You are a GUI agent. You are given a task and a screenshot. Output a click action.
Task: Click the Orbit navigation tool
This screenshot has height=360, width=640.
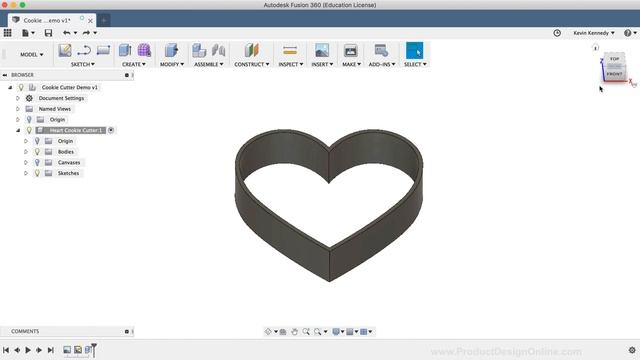[268, 332]
